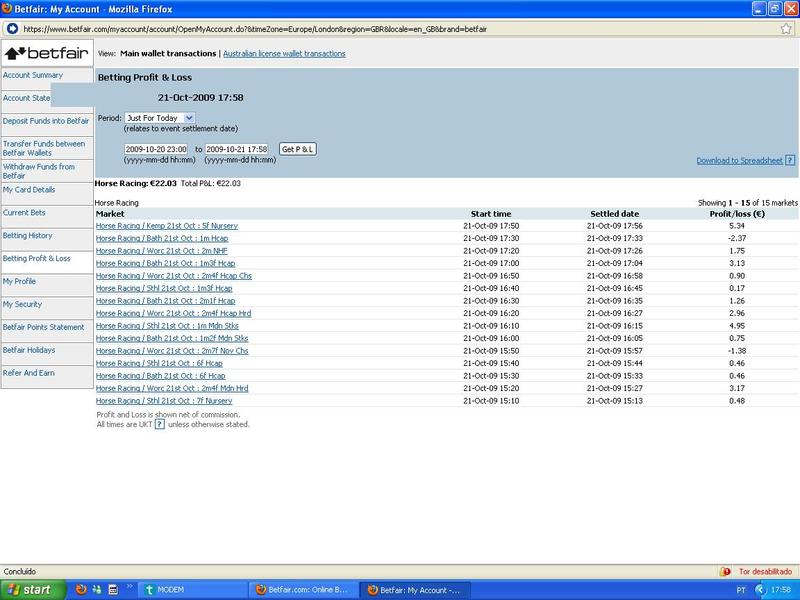Click the help icon beside Download to Spreadsheet
Viewport: 800px width, 600px height.
790,160
